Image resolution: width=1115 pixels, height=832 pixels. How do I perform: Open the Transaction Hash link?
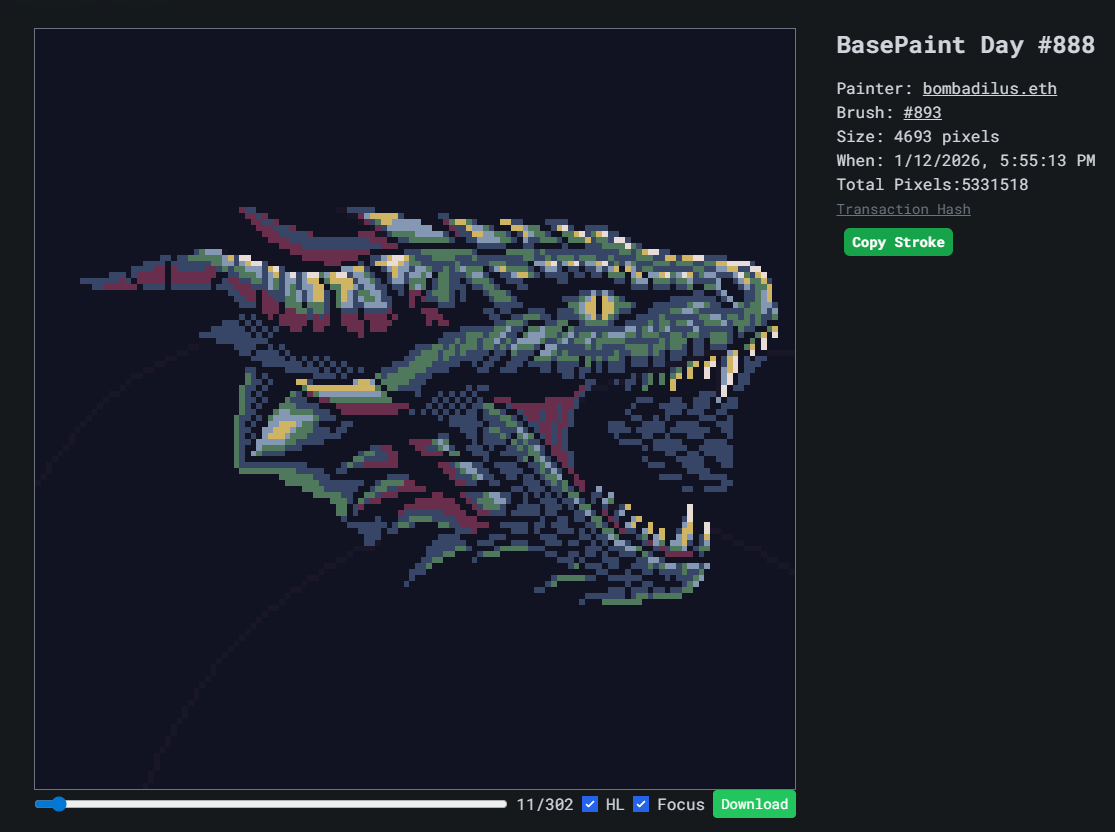903,209
